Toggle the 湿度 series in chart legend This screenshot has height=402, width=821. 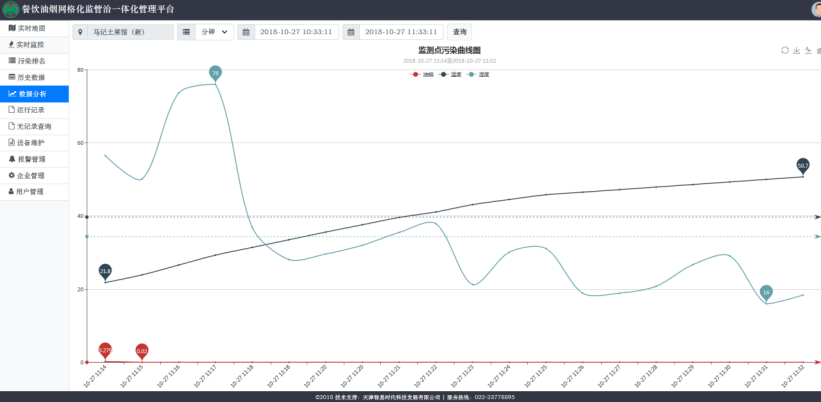pyautogui.click(x=477, y=74)
